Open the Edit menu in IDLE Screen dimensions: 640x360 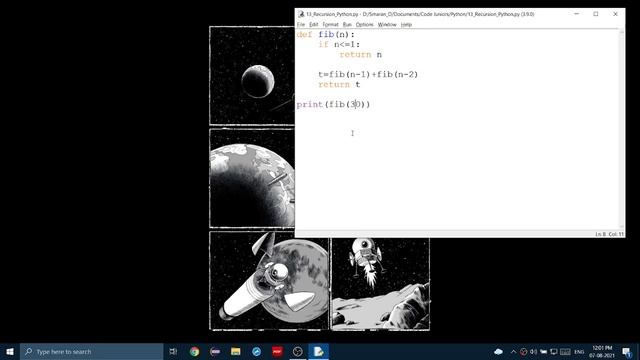click(x=313, y=24)
